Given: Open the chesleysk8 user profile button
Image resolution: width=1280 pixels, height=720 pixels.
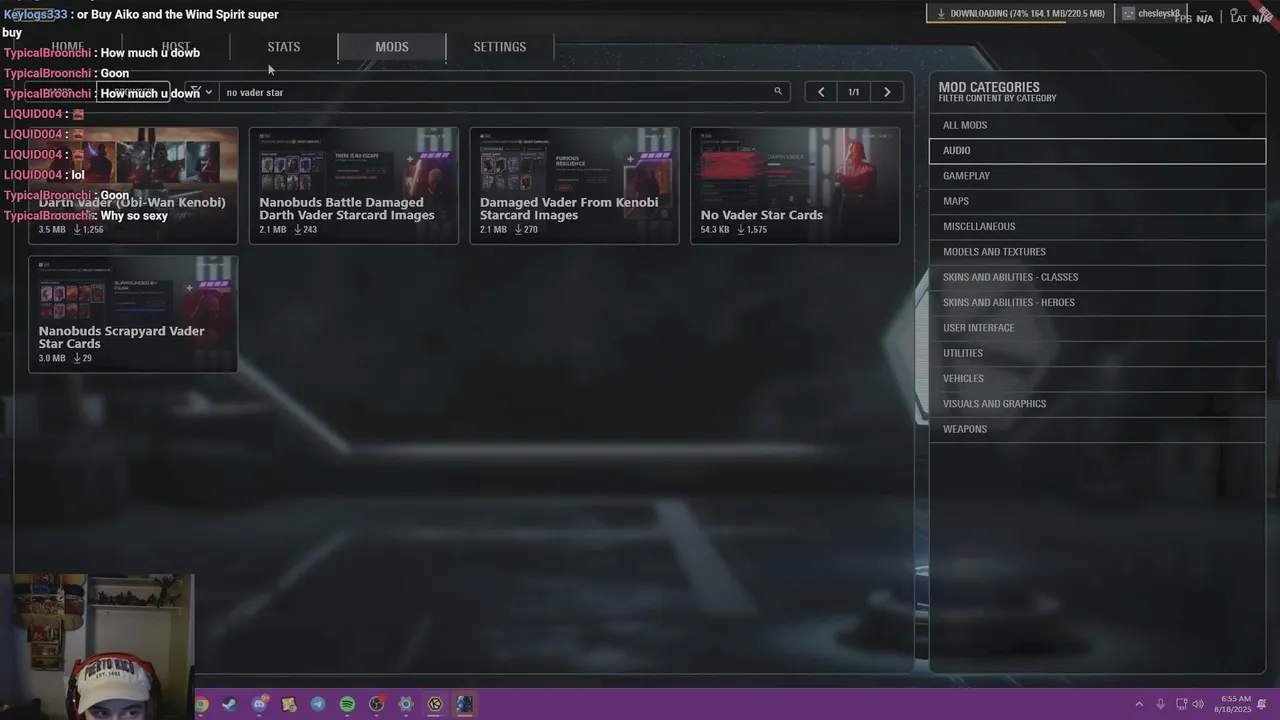Looking at the screenshot, I should (1151, 14).
